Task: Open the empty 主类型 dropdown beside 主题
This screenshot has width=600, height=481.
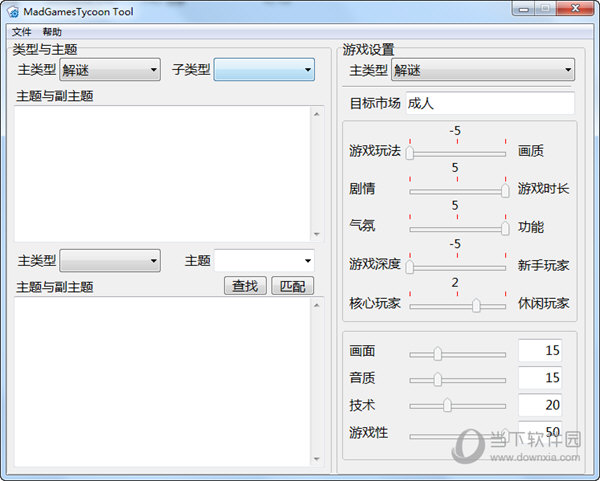Action: point(110,261)
